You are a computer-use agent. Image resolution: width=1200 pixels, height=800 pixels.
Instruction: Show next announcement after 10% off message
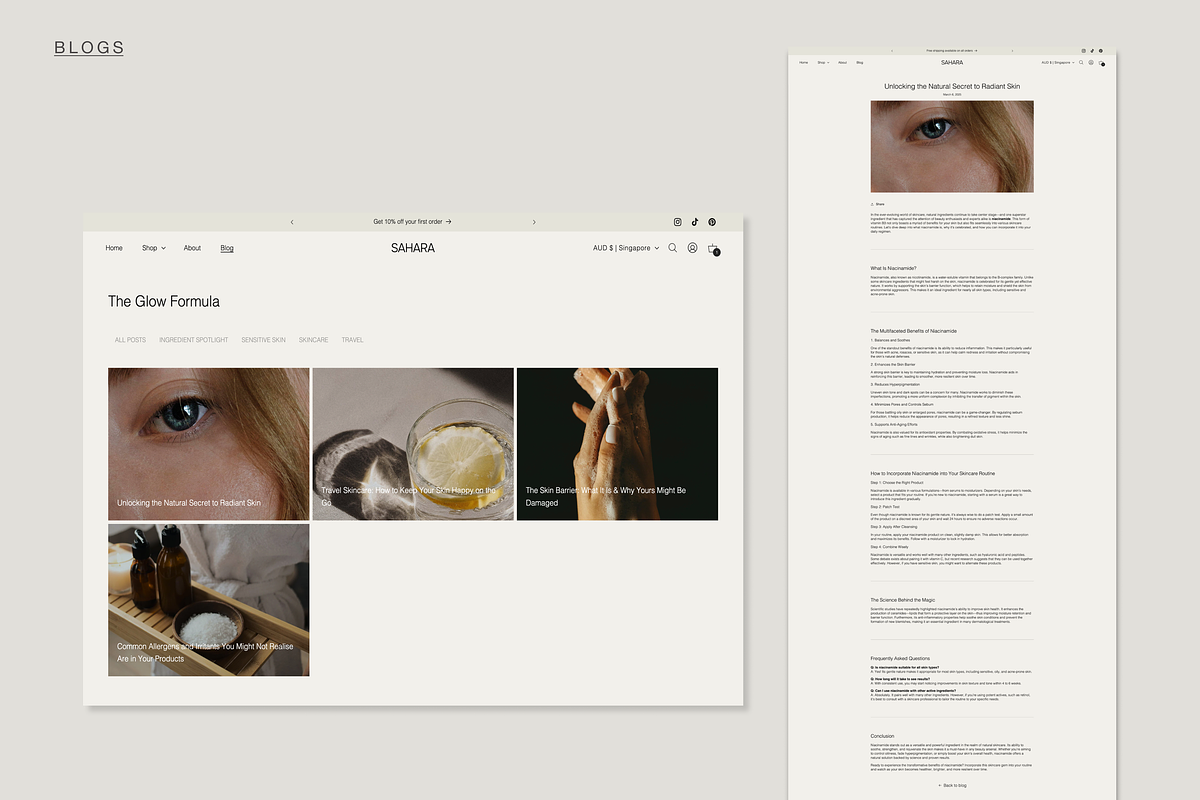[534, 222]
